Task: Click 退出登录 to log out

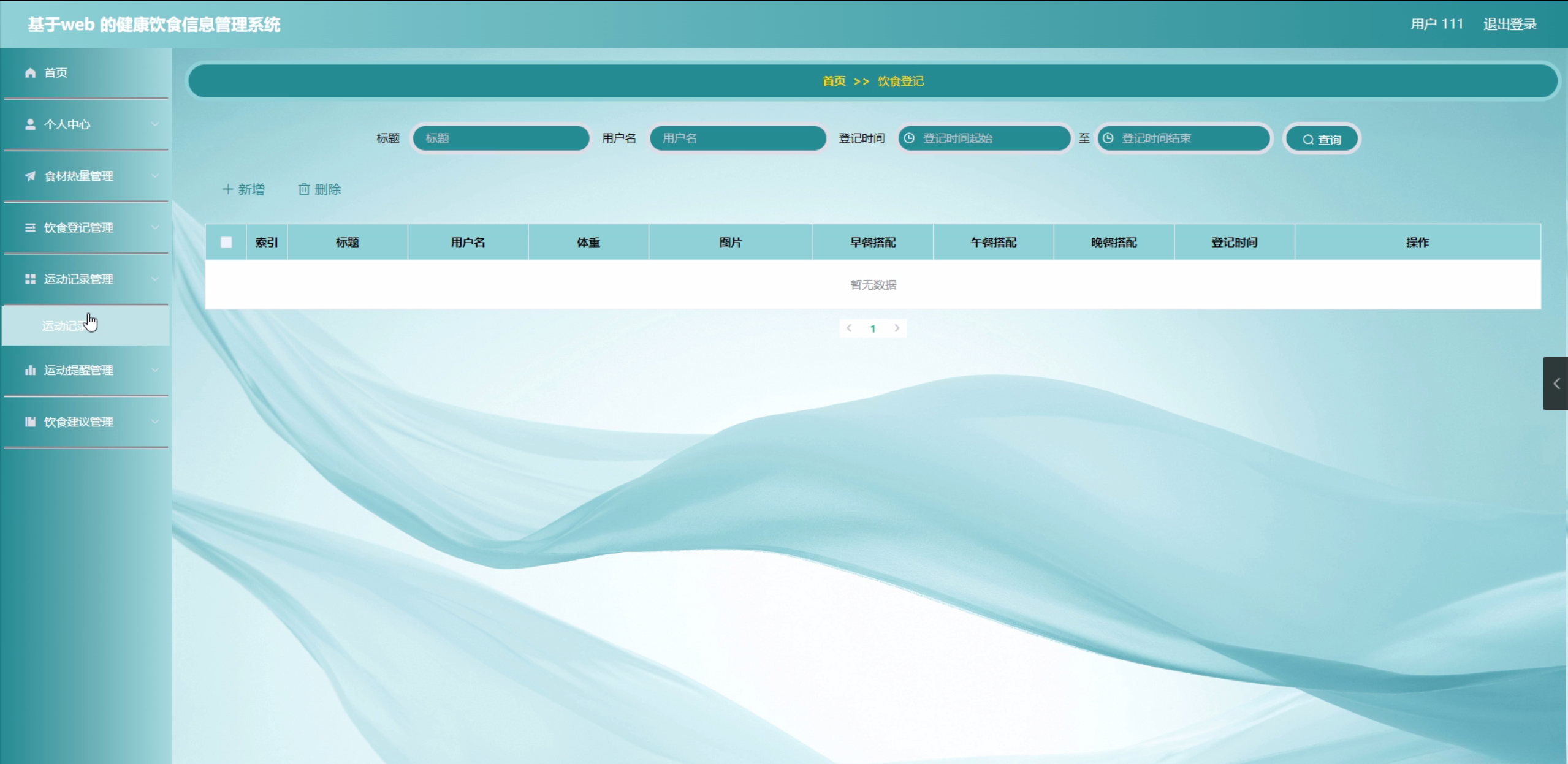Action: [1510, 24]
